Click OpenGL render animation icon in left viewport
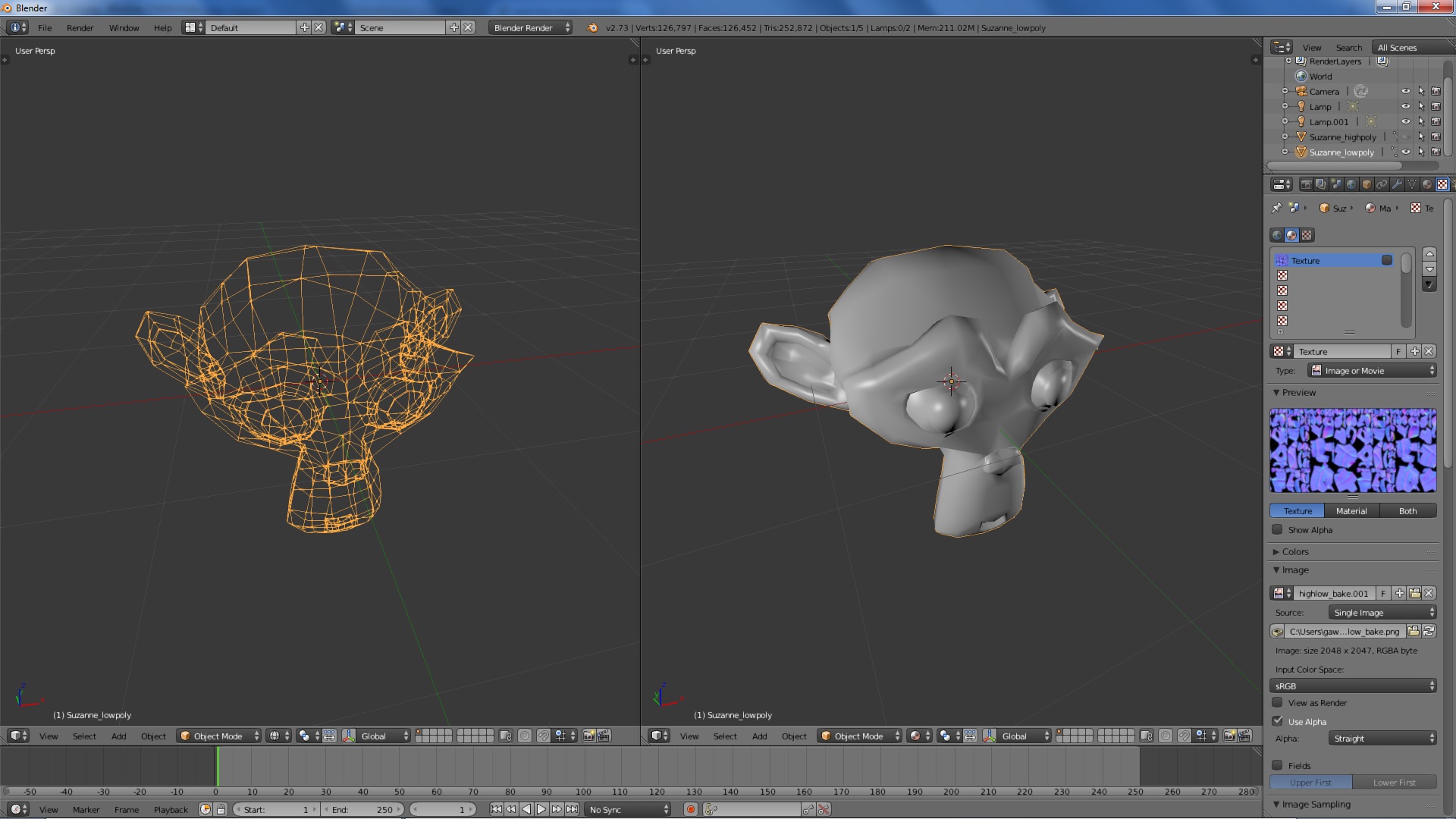1456x819 pixels. pyautogui.click(x=604, y=736)
